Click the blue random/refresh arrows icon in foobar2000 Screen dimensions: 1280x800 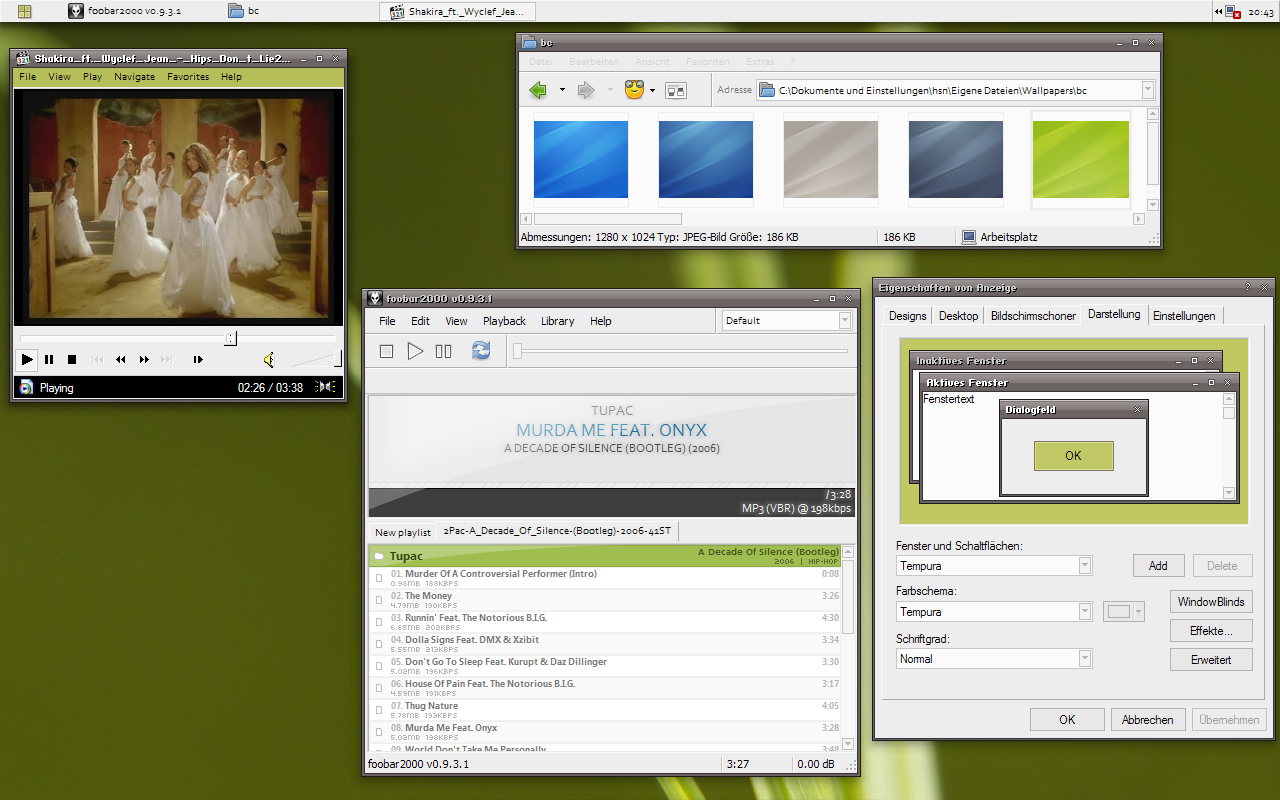click(481, 350)
